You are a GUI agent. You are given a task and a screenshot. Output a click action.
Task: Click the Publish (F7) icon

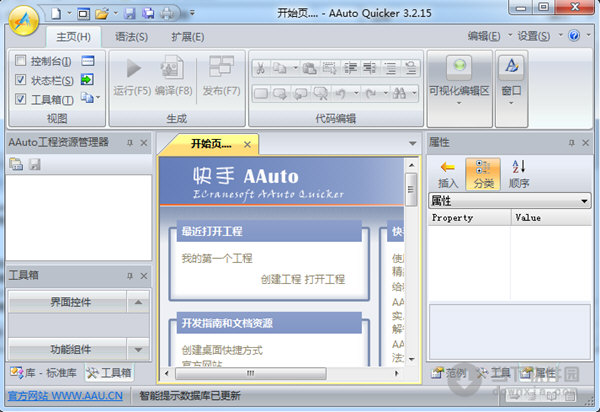(221, 75)
